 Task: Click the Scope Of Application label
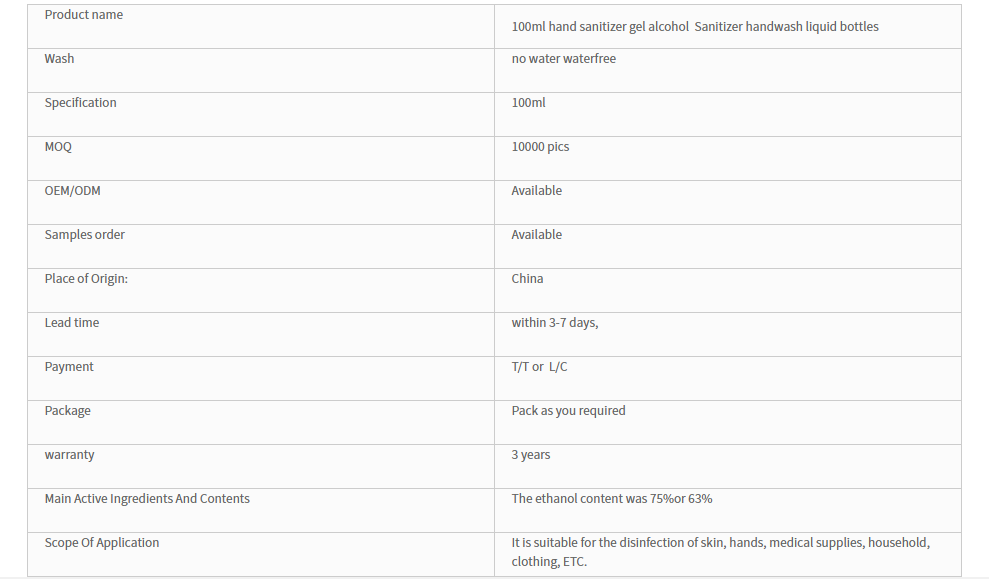pyautogui.click(x=102, y=543)
